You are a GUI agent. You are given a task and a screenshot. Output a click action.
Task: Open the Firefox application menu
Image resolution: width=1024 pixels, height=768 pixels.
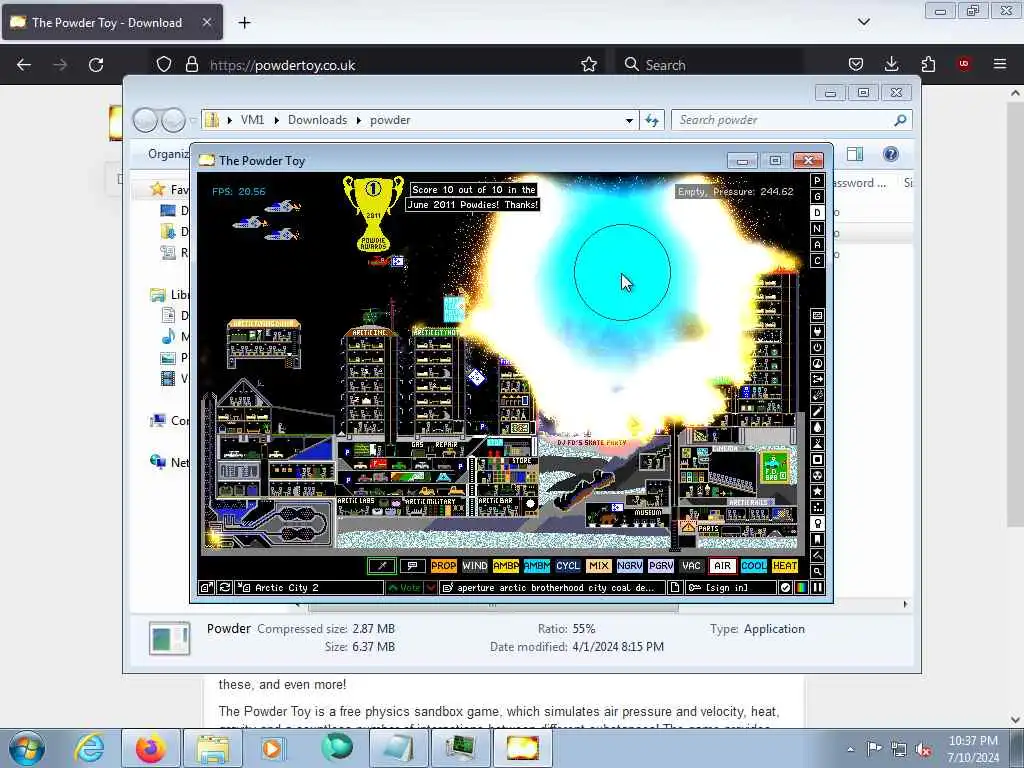[1000, 64]
